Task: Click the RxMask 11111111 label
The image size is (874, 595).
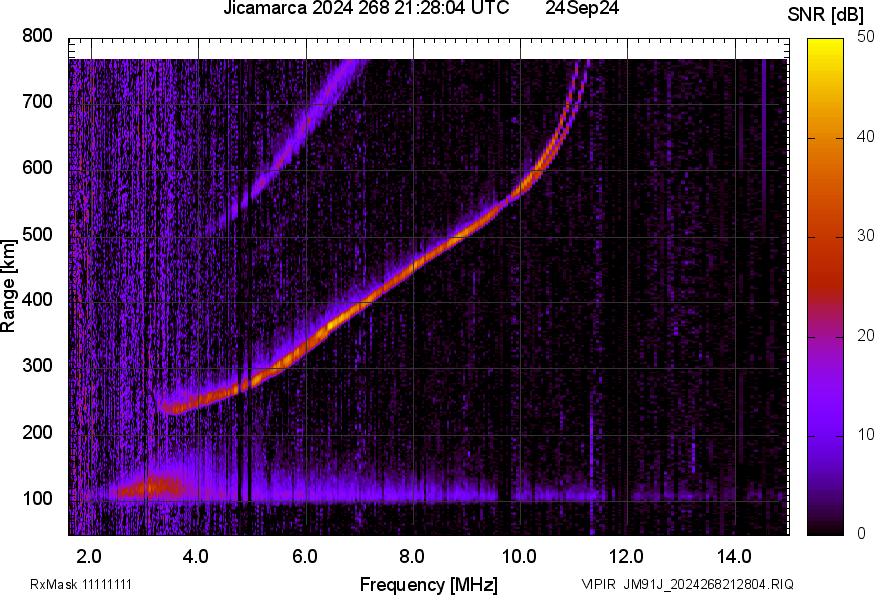Action: click(x=81, y=584)
